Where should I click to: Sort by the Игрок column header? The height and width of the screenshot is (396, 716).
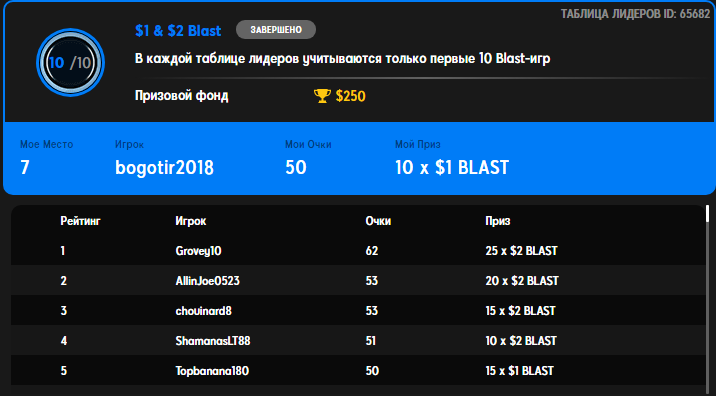[191, 221]
